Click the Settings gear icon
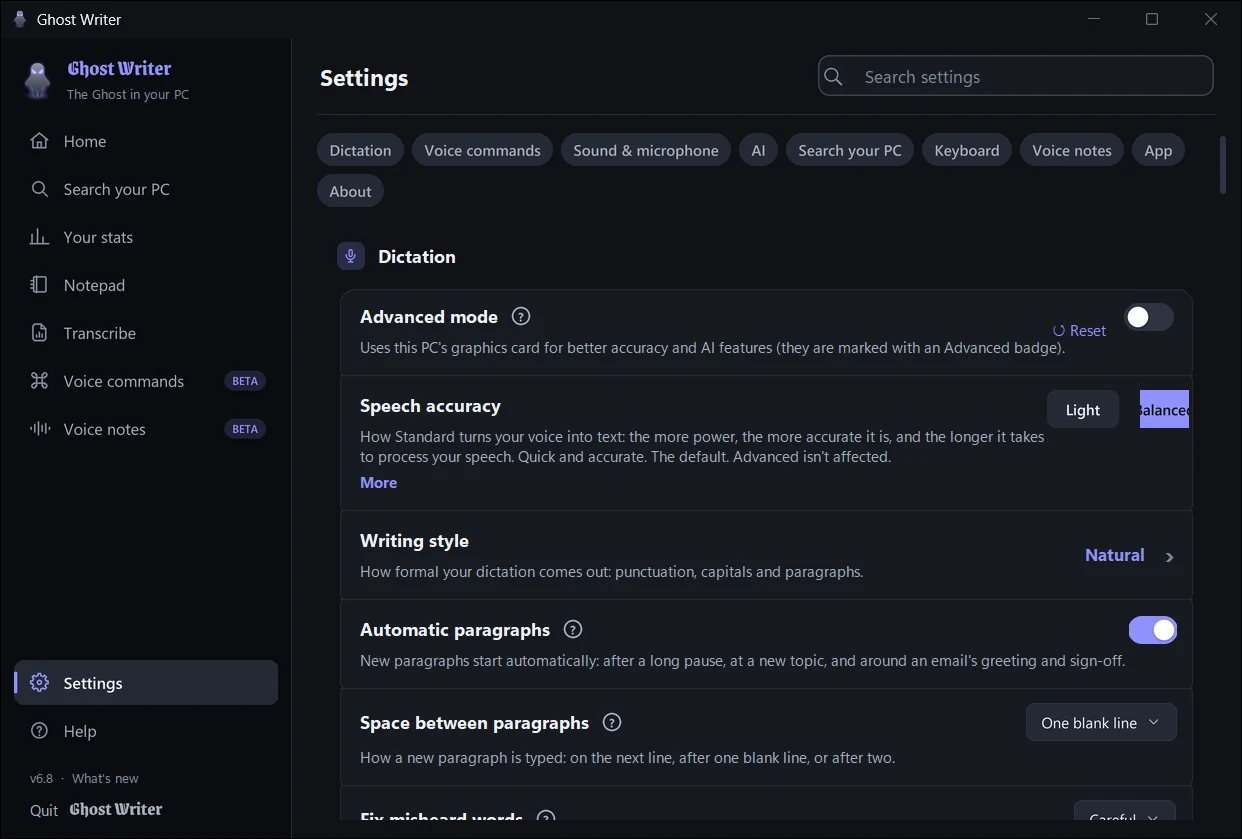1242x839 pixels. pyautogui.click(x=39, y=683)
